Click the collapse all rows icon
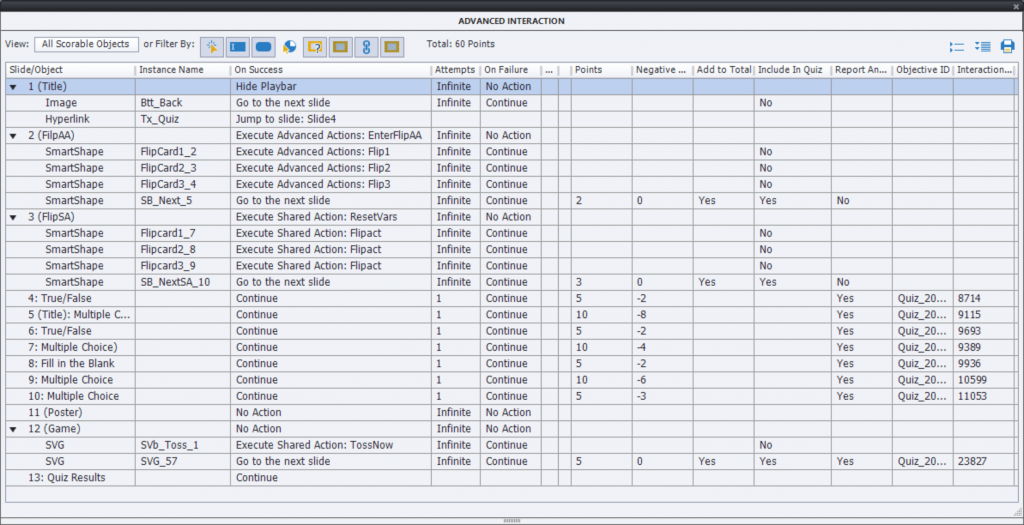 point(957,46)
